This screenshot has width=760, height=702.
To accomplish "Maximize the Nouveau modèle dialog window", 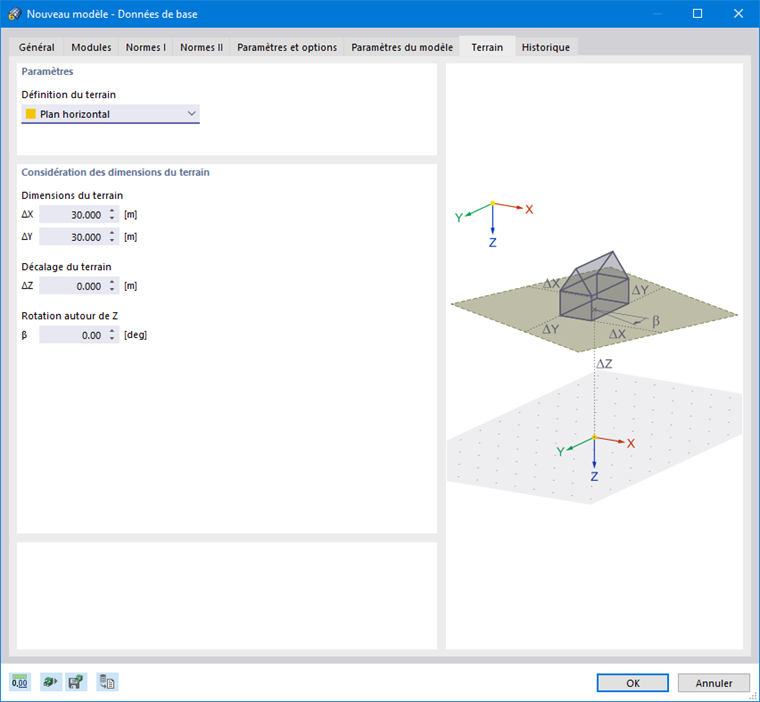I will pyautogui.click(x=697, y=14).
